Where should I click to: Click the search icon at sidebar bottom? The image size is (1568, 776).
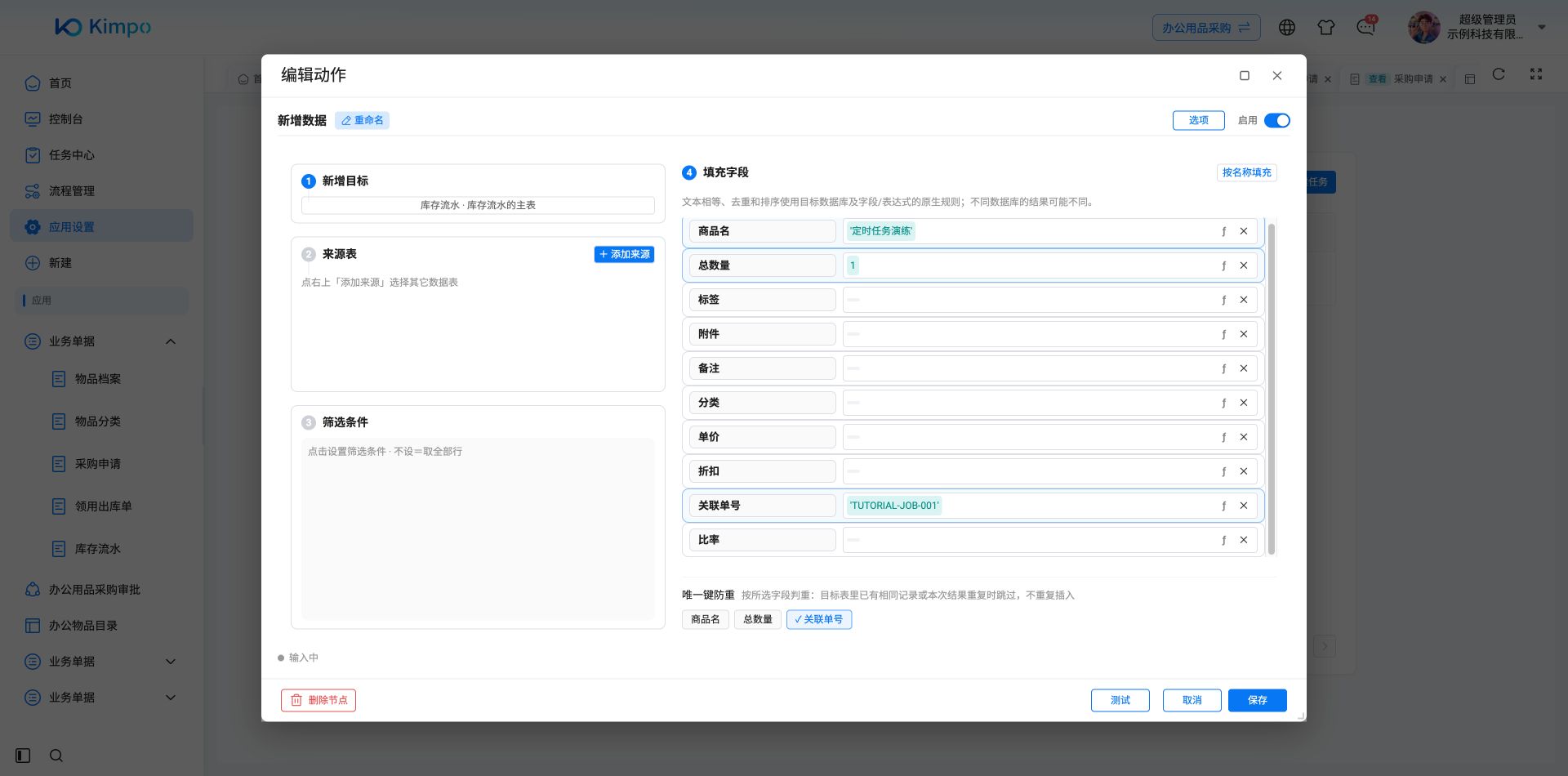point(56,756)
